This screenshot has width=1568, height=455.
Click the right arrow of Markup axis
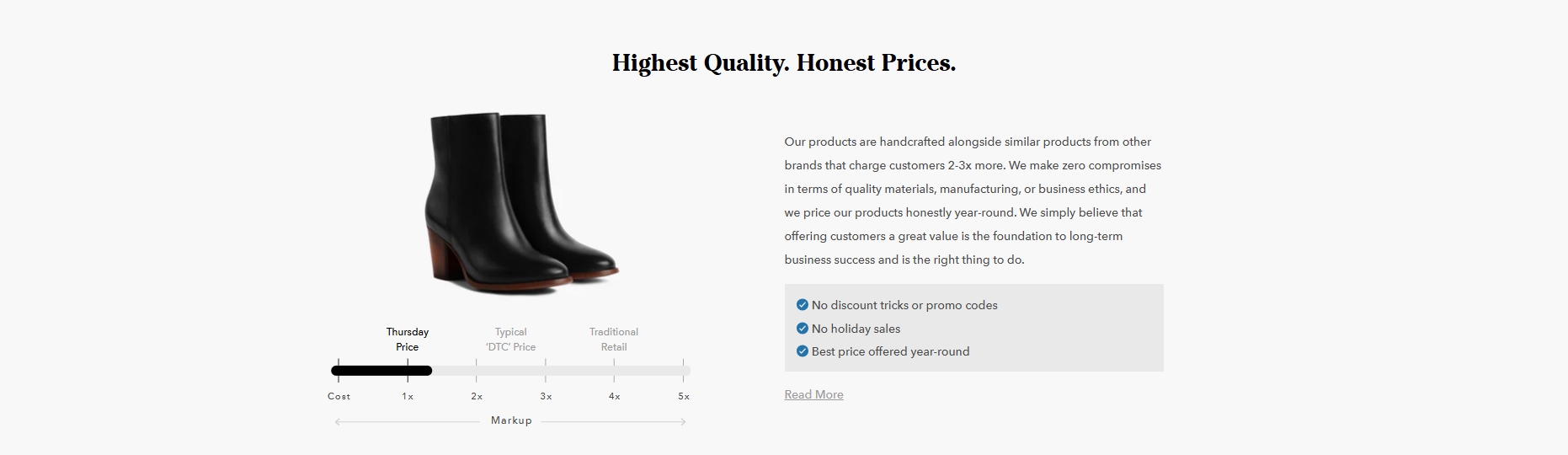point(683,421)
